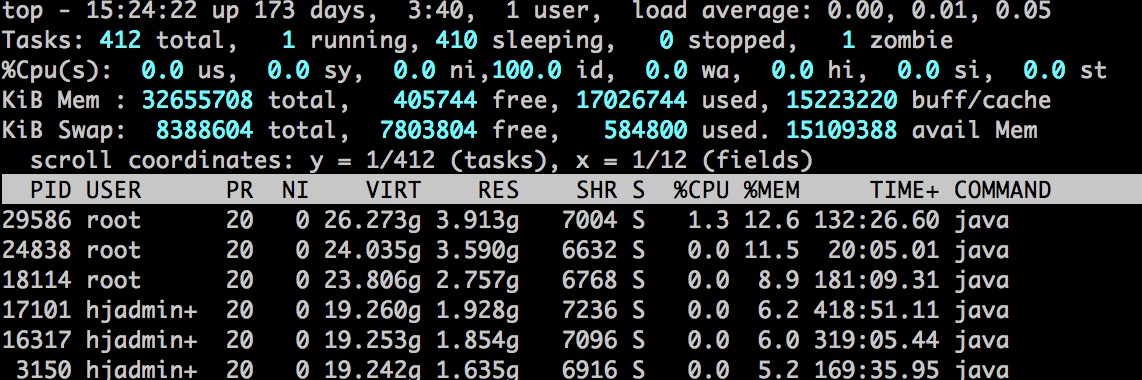Image resolution: width=1142 pixels, height=380 pixels.
Task: Click the zombie count label
Action: coord(912,39)
